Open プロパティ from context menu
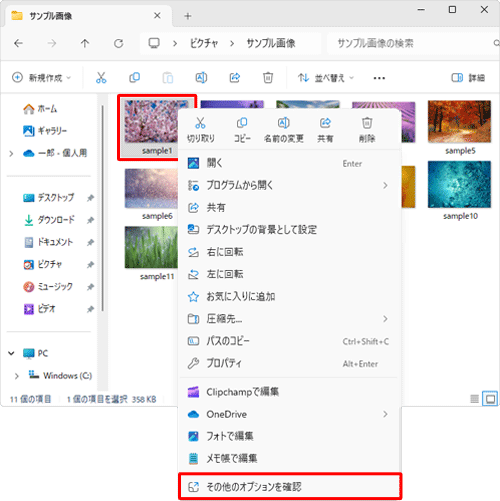500x501 pixels. pos(290,363)
